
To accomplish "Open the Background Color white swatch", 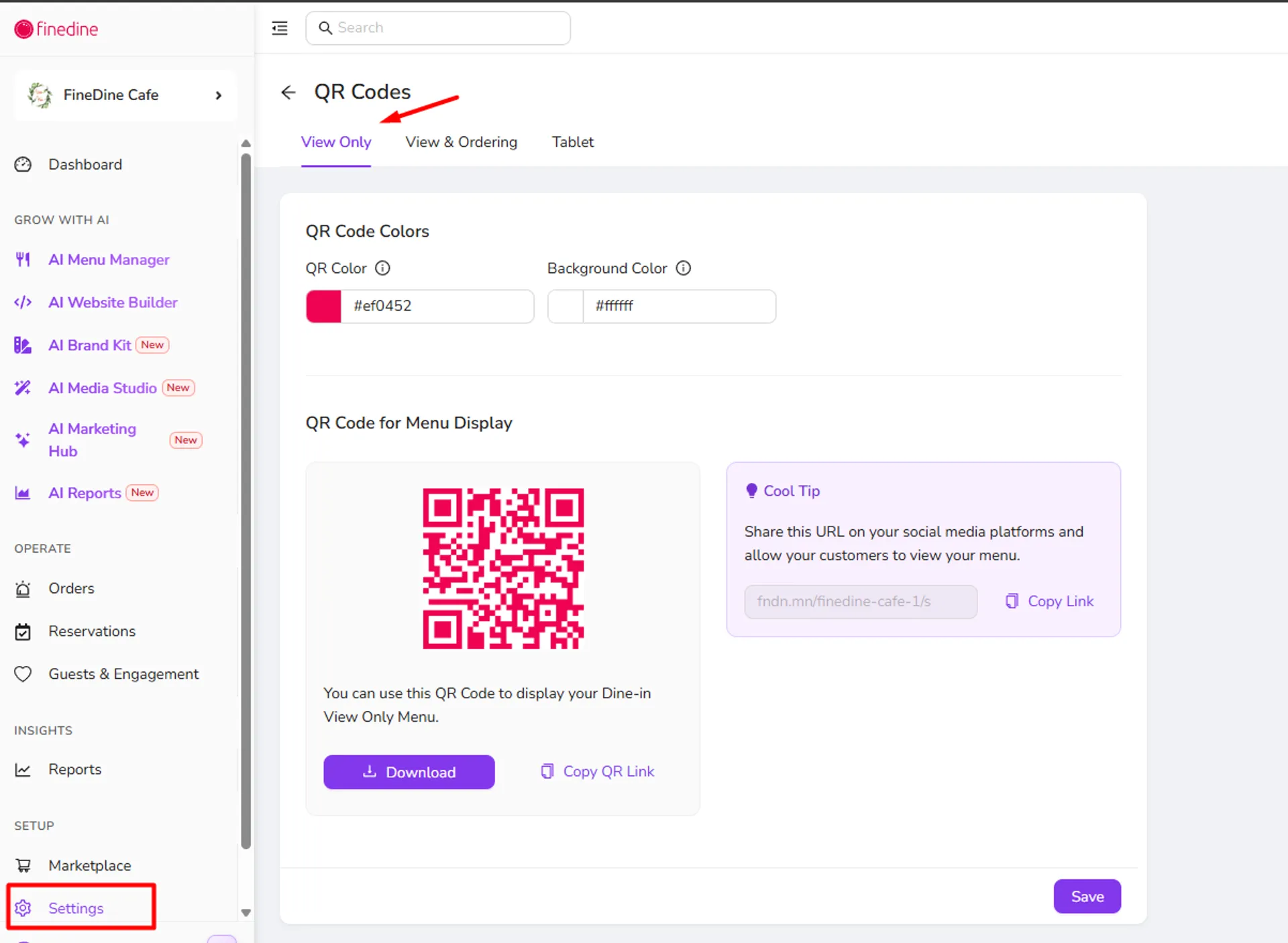I will pyautogui.click(x=566, y=307).
